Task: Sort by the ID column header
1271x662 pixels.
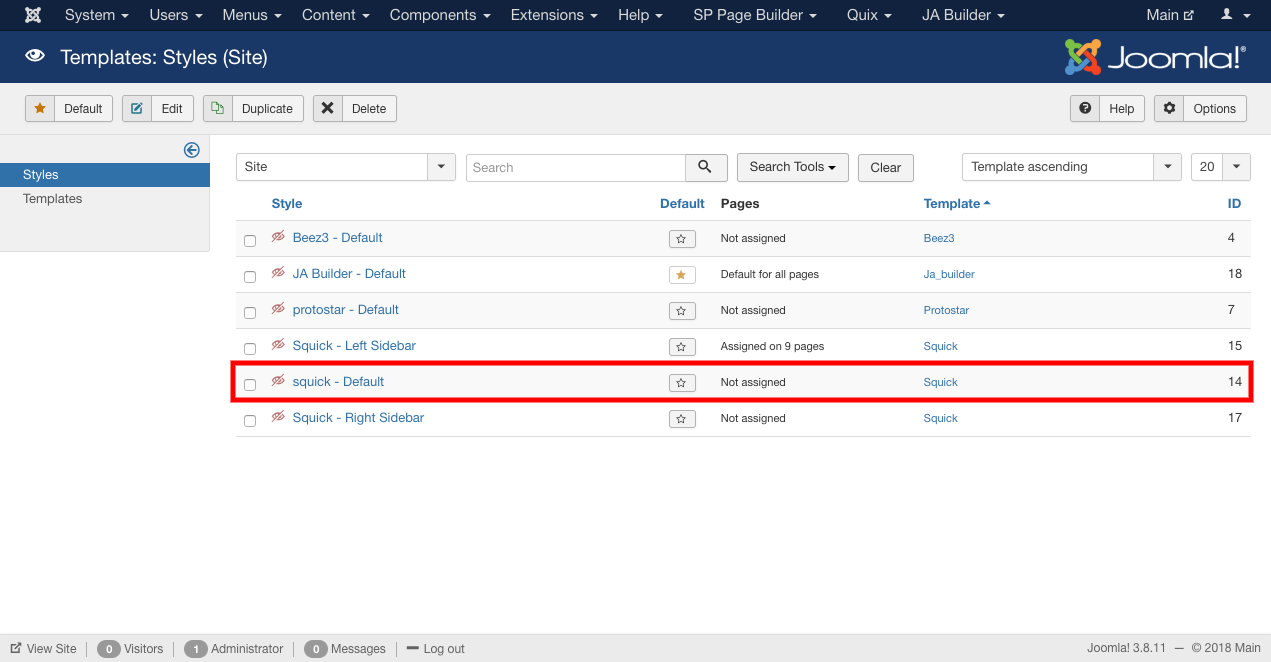Action: 1235,203
